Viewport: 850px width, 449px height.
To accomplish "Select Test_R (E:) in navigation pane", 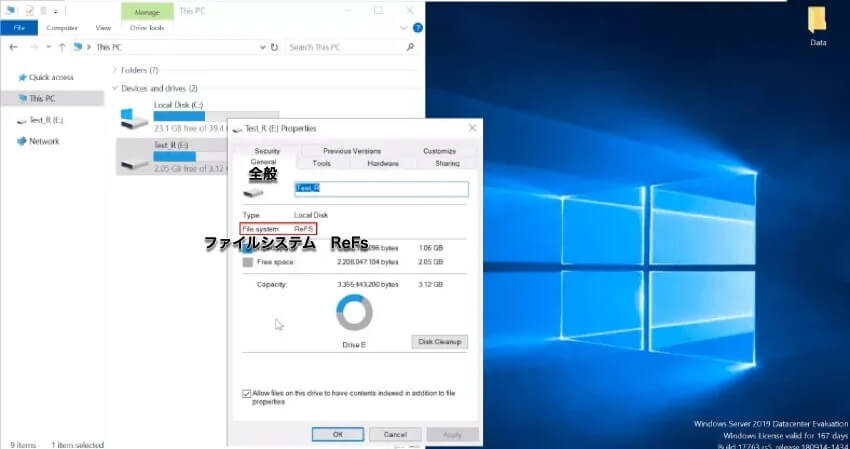I will pyautogui.click(x=46, y=120).
